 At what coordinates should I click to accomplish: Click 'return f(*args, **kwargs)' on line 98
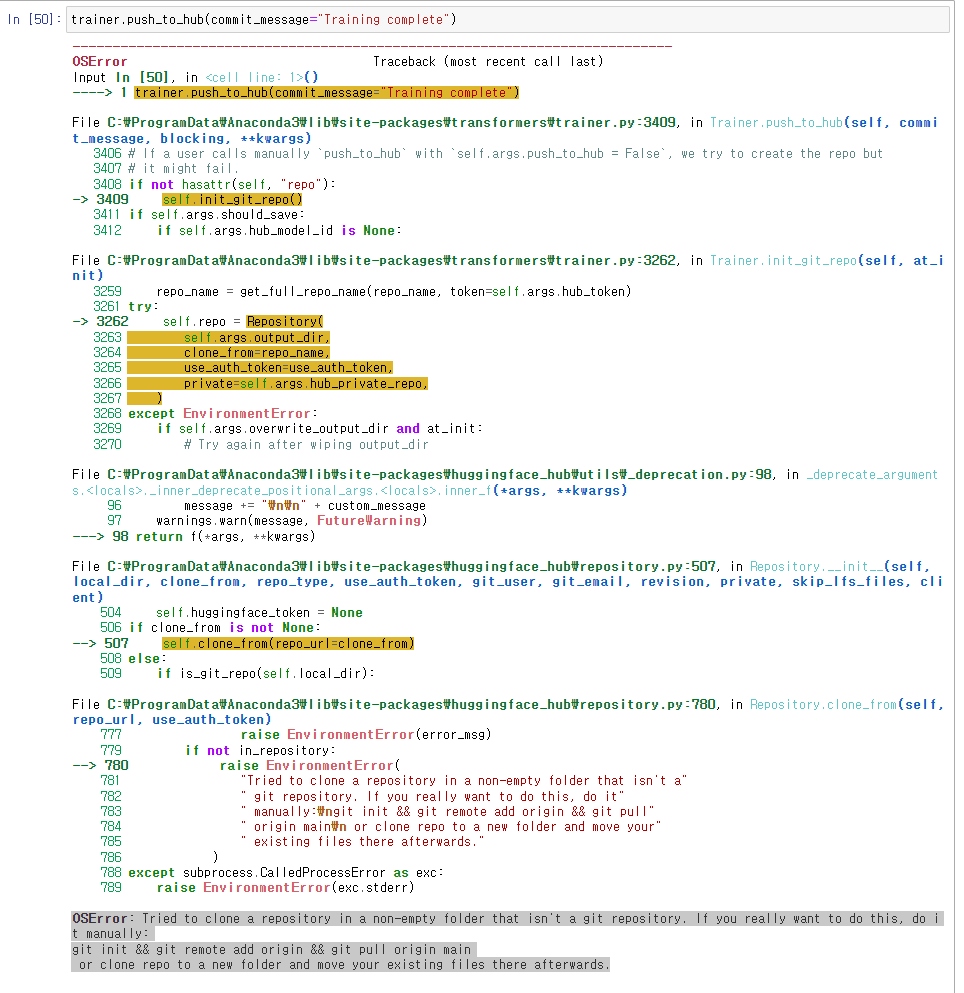point(225,536)
